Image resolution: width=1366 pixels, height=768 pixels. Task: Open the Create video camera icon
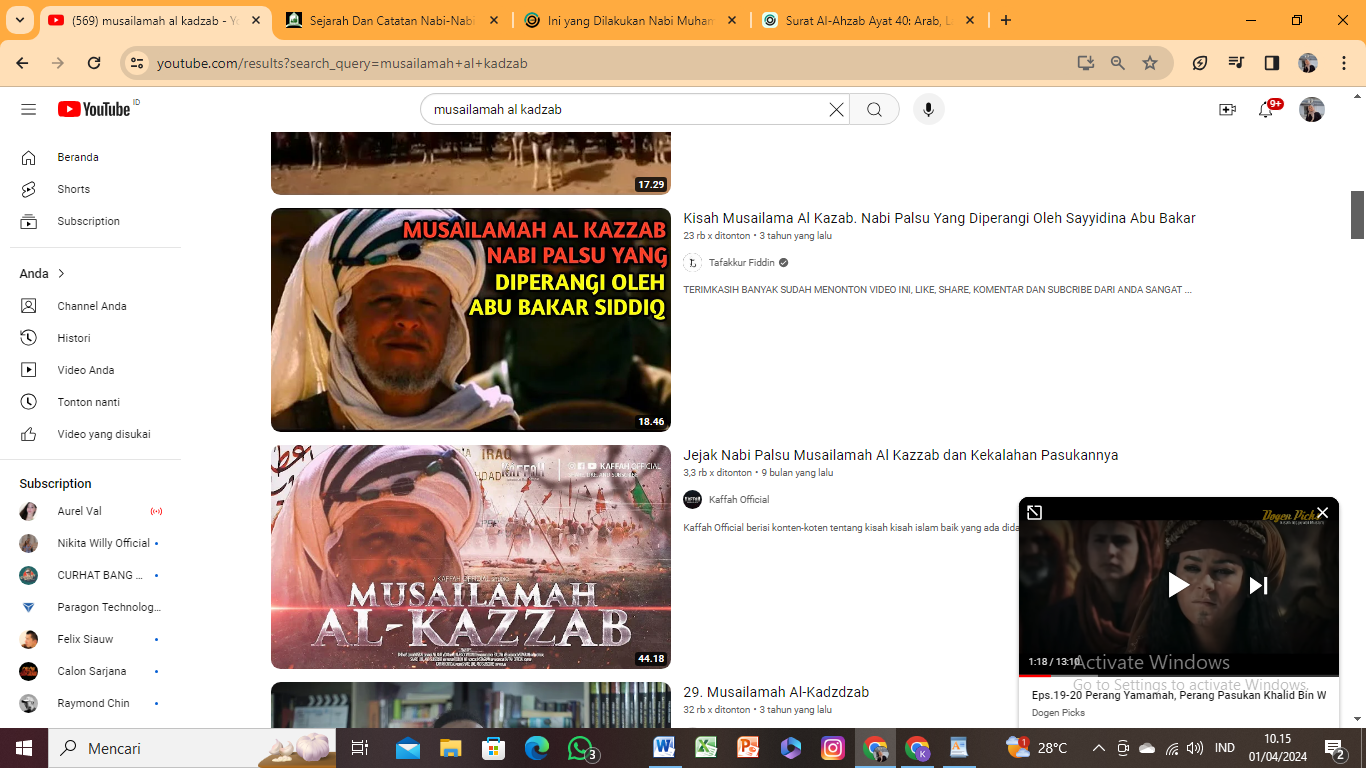1227,110
